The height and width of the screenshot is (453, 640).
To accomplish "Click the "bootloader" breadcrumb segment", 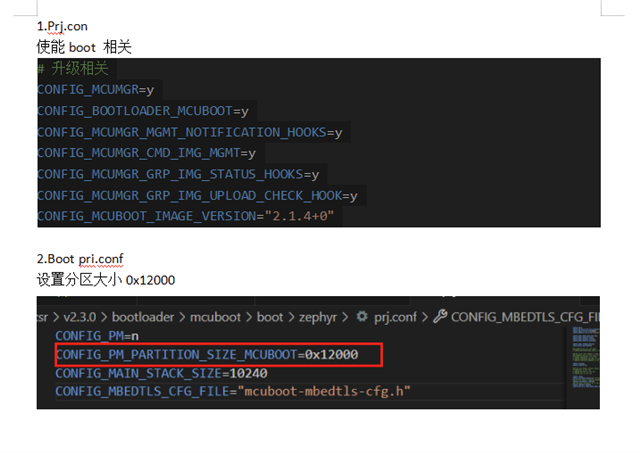I will [x=143, y=317].
